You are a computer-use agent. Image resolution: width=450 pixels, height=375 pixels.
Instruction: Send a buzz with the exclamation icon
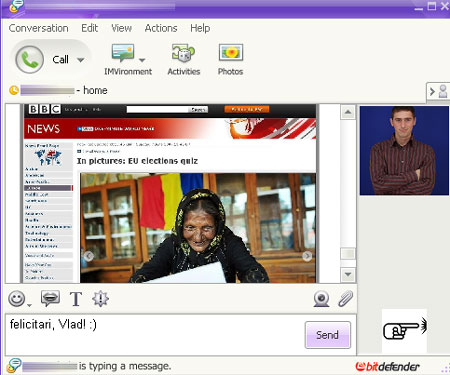(x=100, y=298)
